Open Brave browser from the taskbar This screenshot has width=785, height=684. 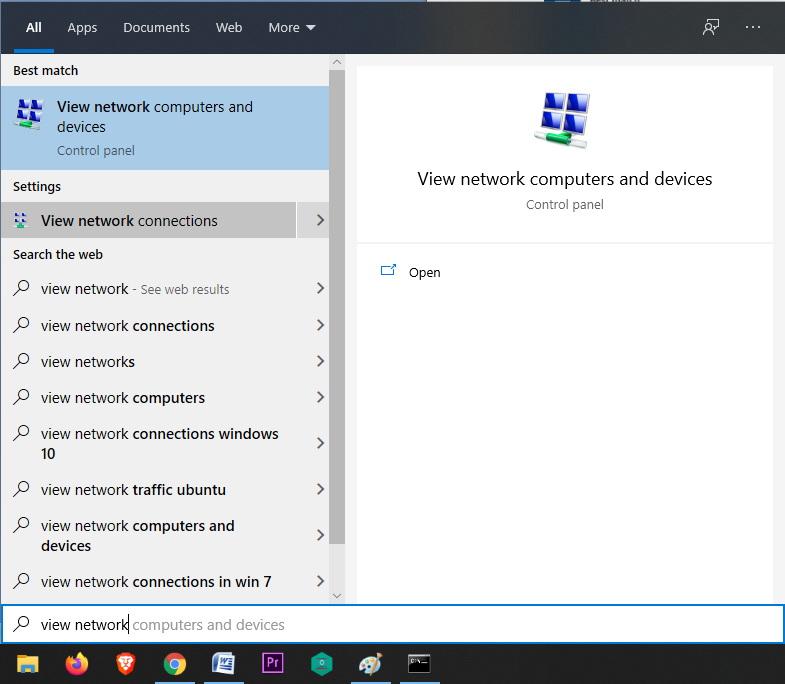(x=126, y=664)
